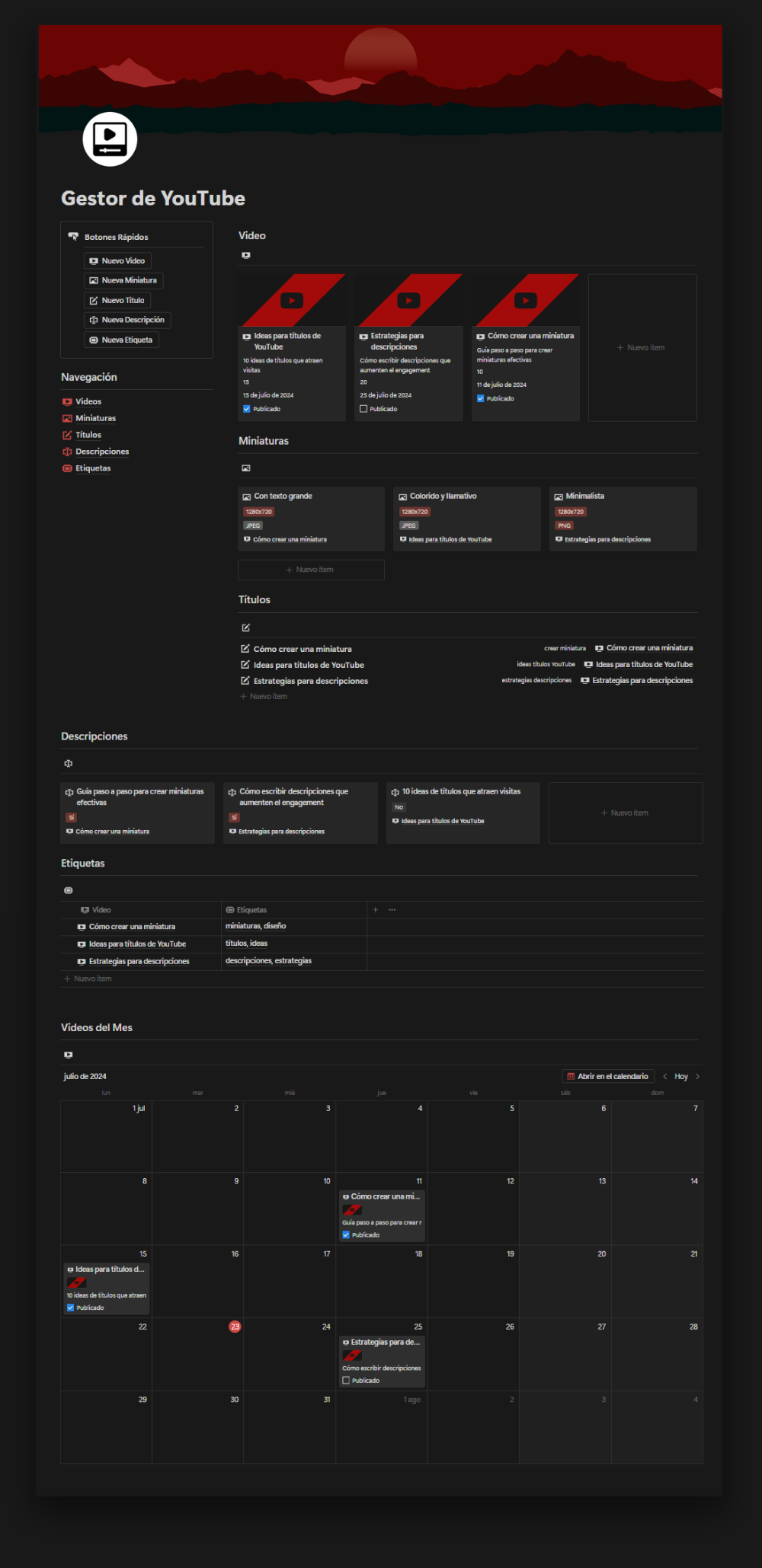This screenshot has width=762, height=1568.
Task: Click the Botones Rápidos cursor icon
Action: click(73, 237)
